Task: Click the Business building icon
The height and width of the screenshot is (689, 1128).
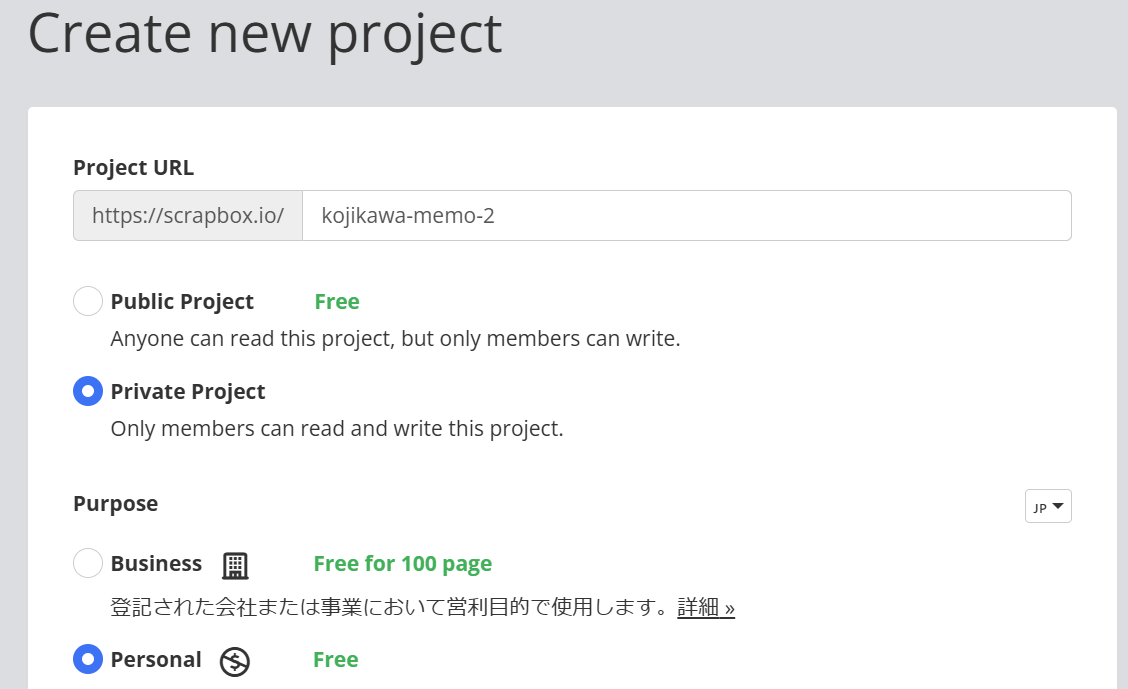Action: pyautogui.click(x=235, y=565)
